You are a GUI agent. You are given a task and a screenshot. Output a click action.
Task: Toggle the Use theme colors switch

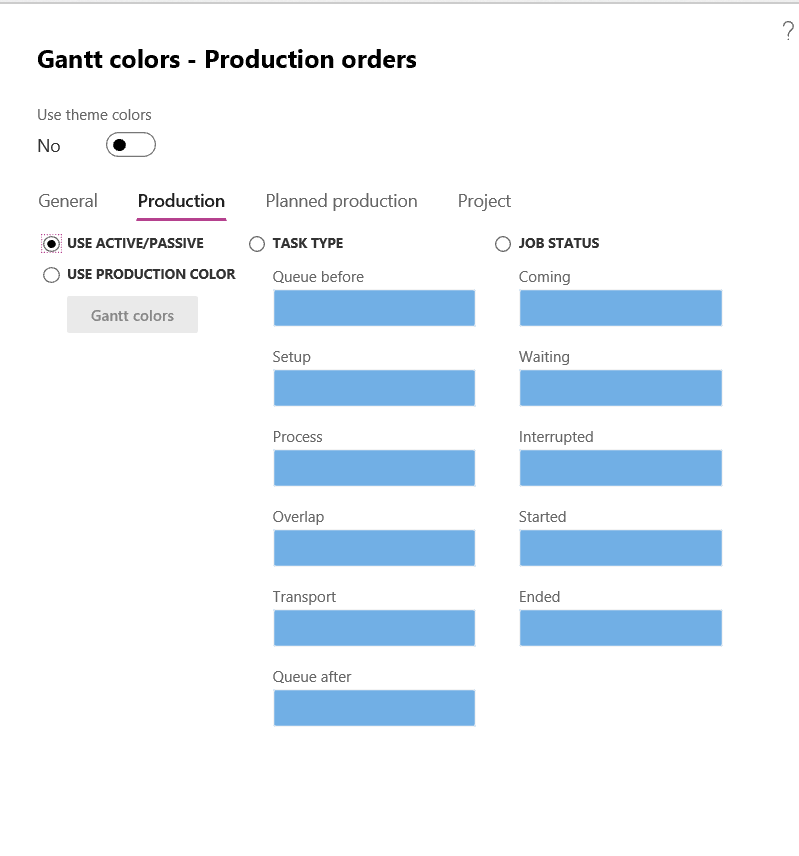click(131, 145)
